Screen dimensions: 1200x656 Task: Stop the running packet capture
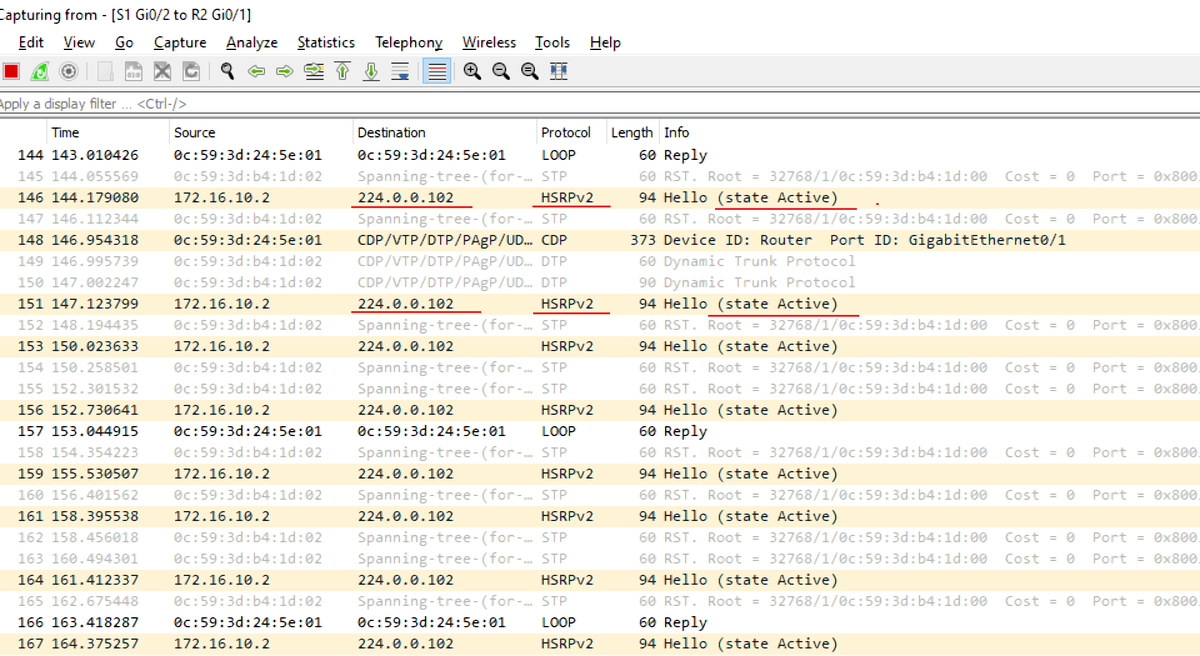tap(11, 72)
